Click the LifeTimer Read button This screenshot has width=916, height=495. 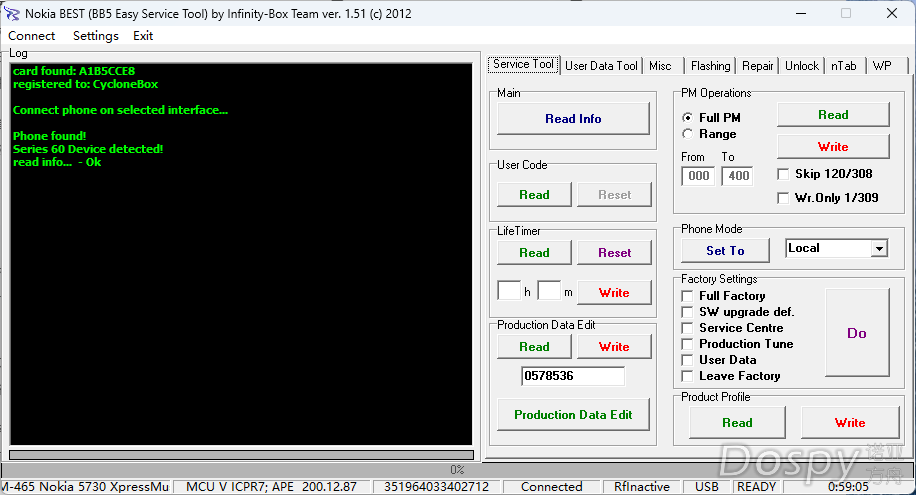pos(534,252)
